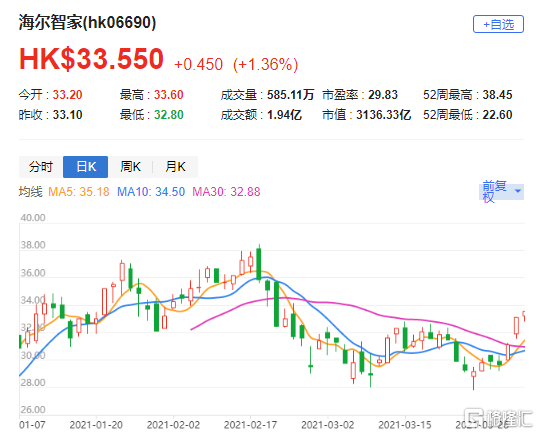This screenshot has width=539, height=435.
Task: Click the 均线 moving average label
Action: (31, 192)
